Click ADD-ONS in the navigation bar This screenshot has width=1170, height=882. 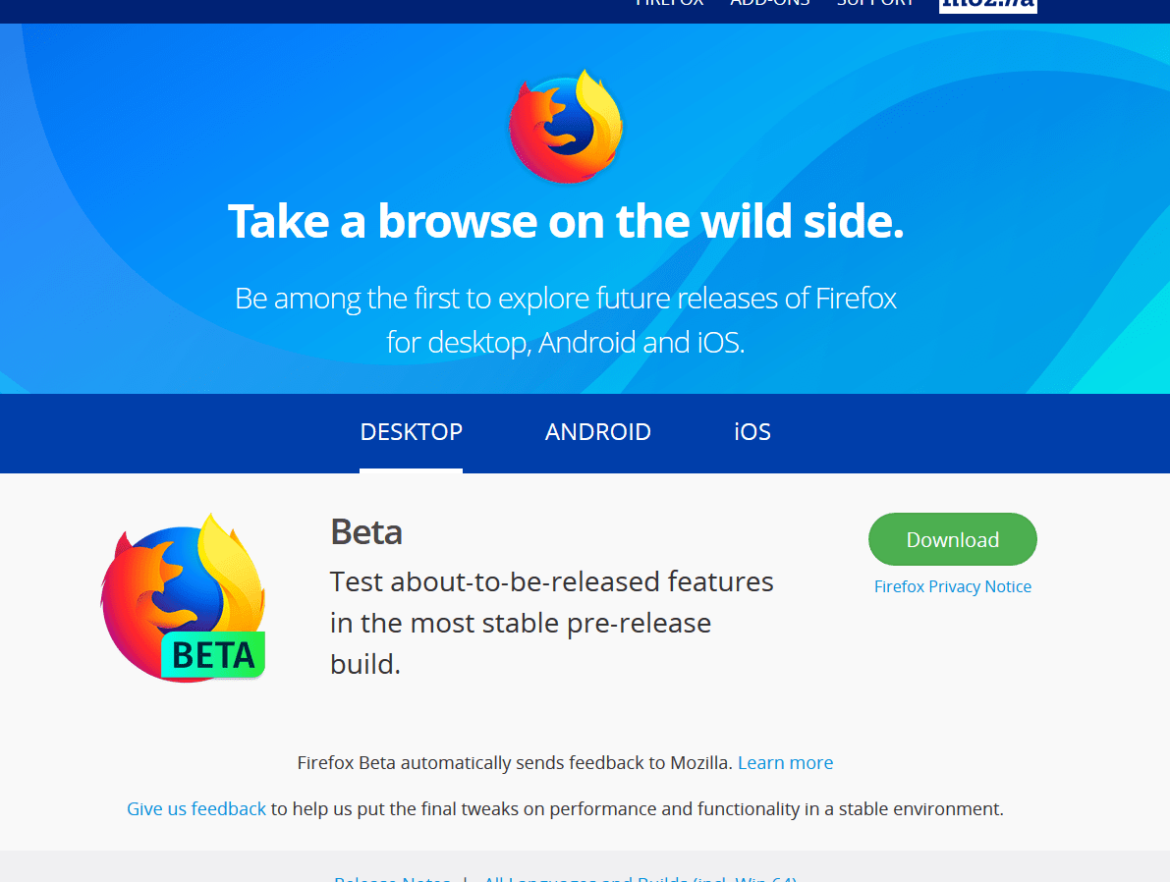coord(770,4)
